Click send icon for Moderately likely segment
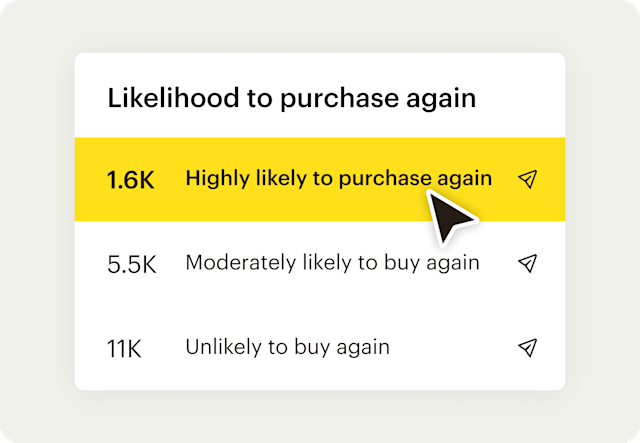Image resolution: width=640 pixels, height=443 pixels. coord(527,263)
